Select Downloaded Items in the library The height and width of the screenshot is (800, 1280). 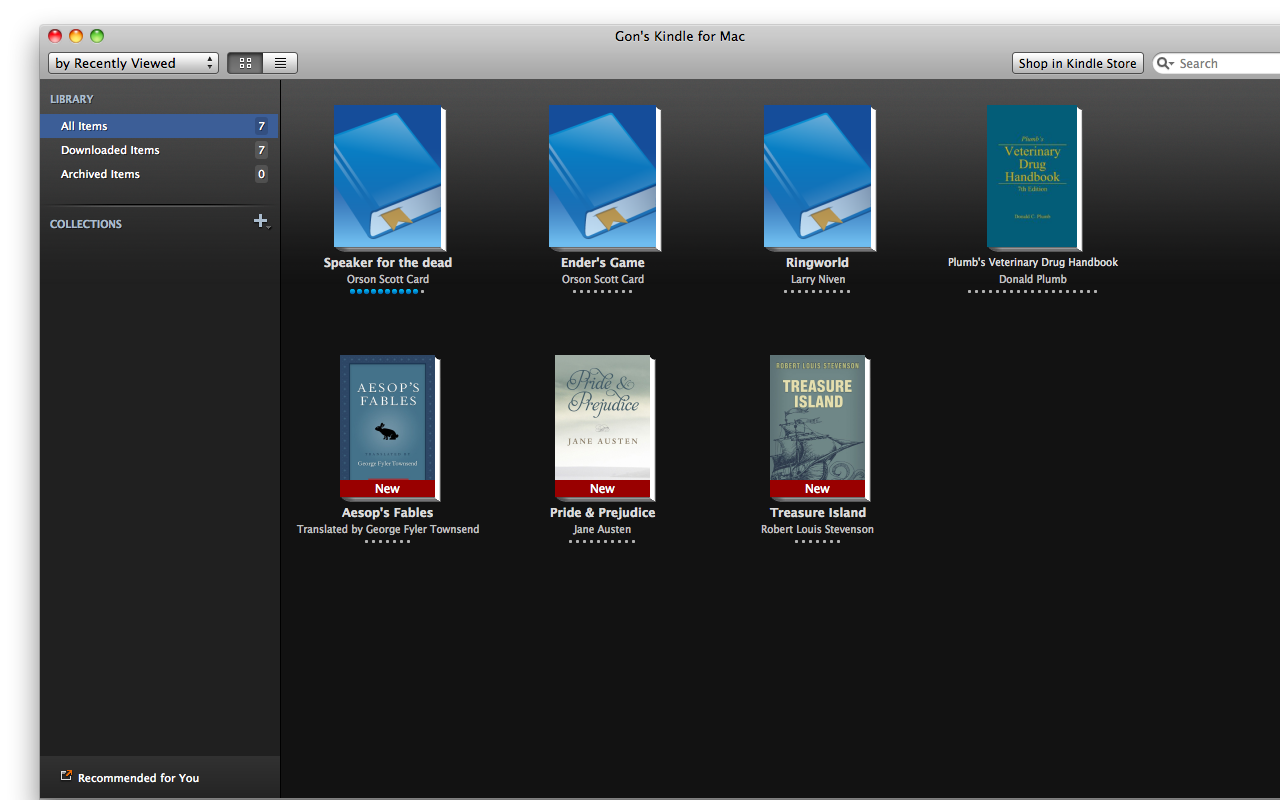coord(159,150)
